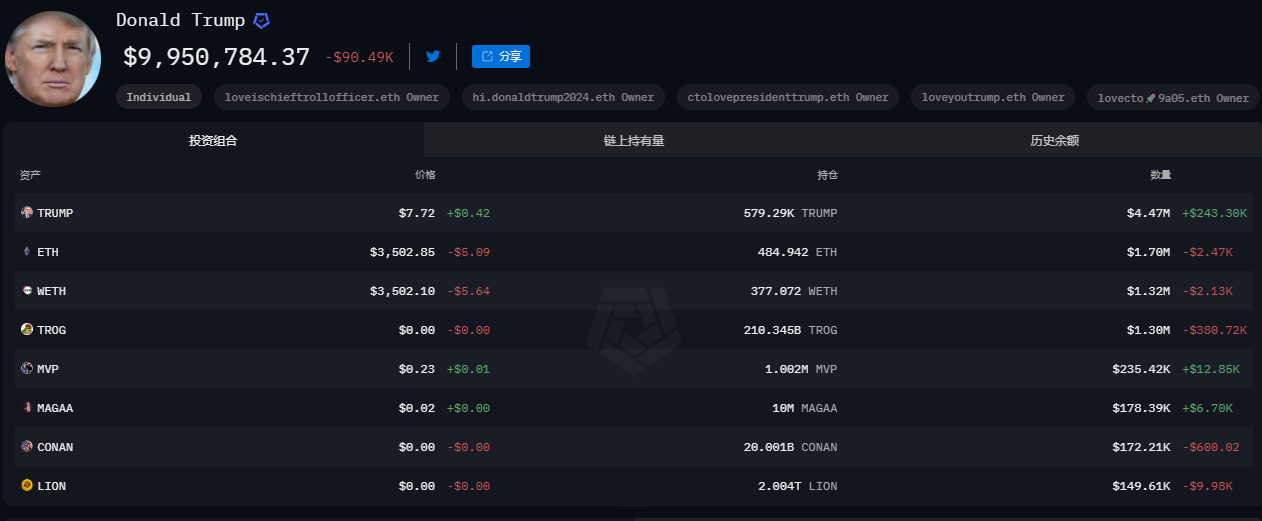Click the LION token icon

pos(27,486)
